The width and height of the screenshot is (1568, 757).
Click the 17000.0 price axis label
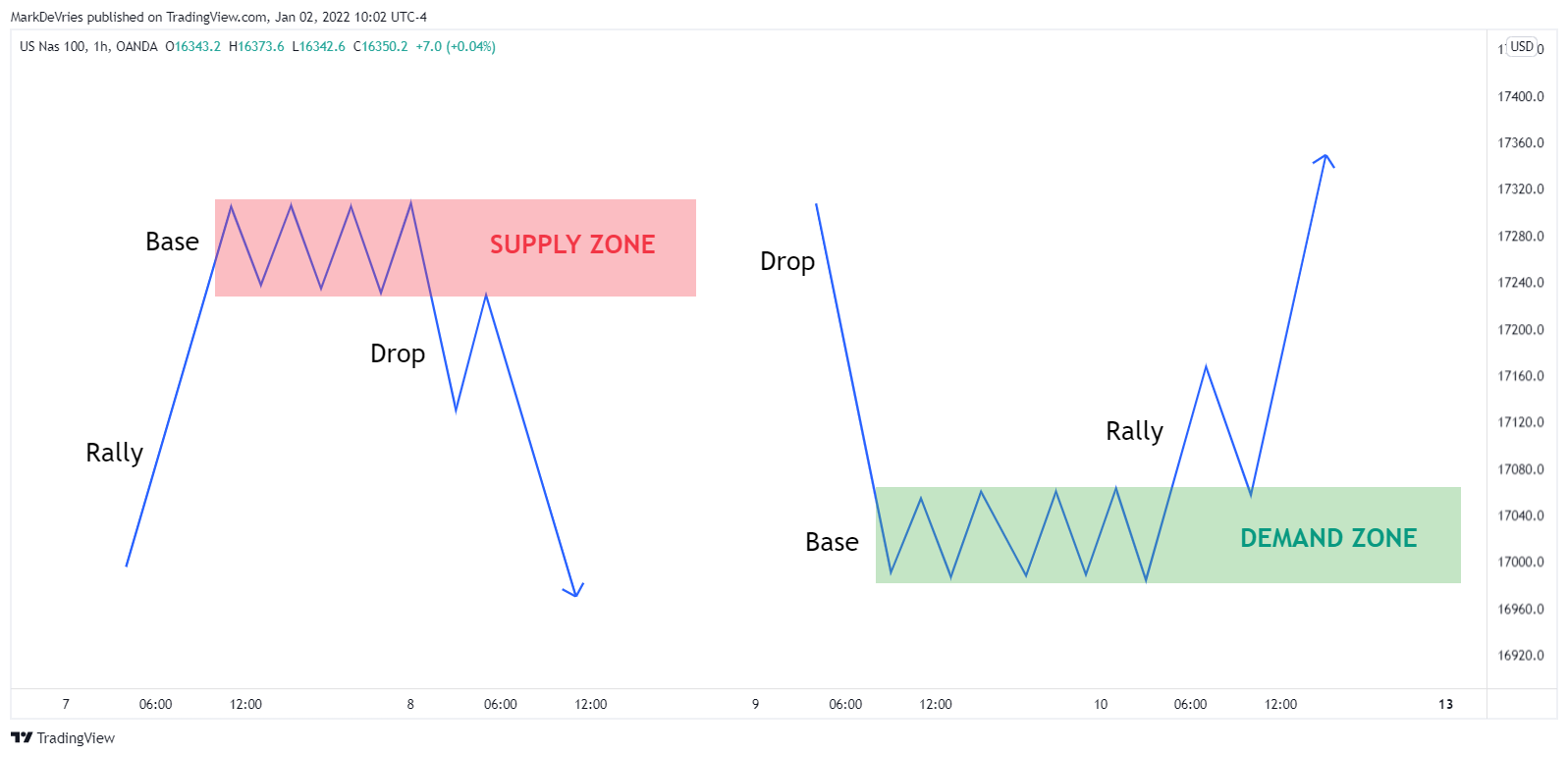[1520, 562]
